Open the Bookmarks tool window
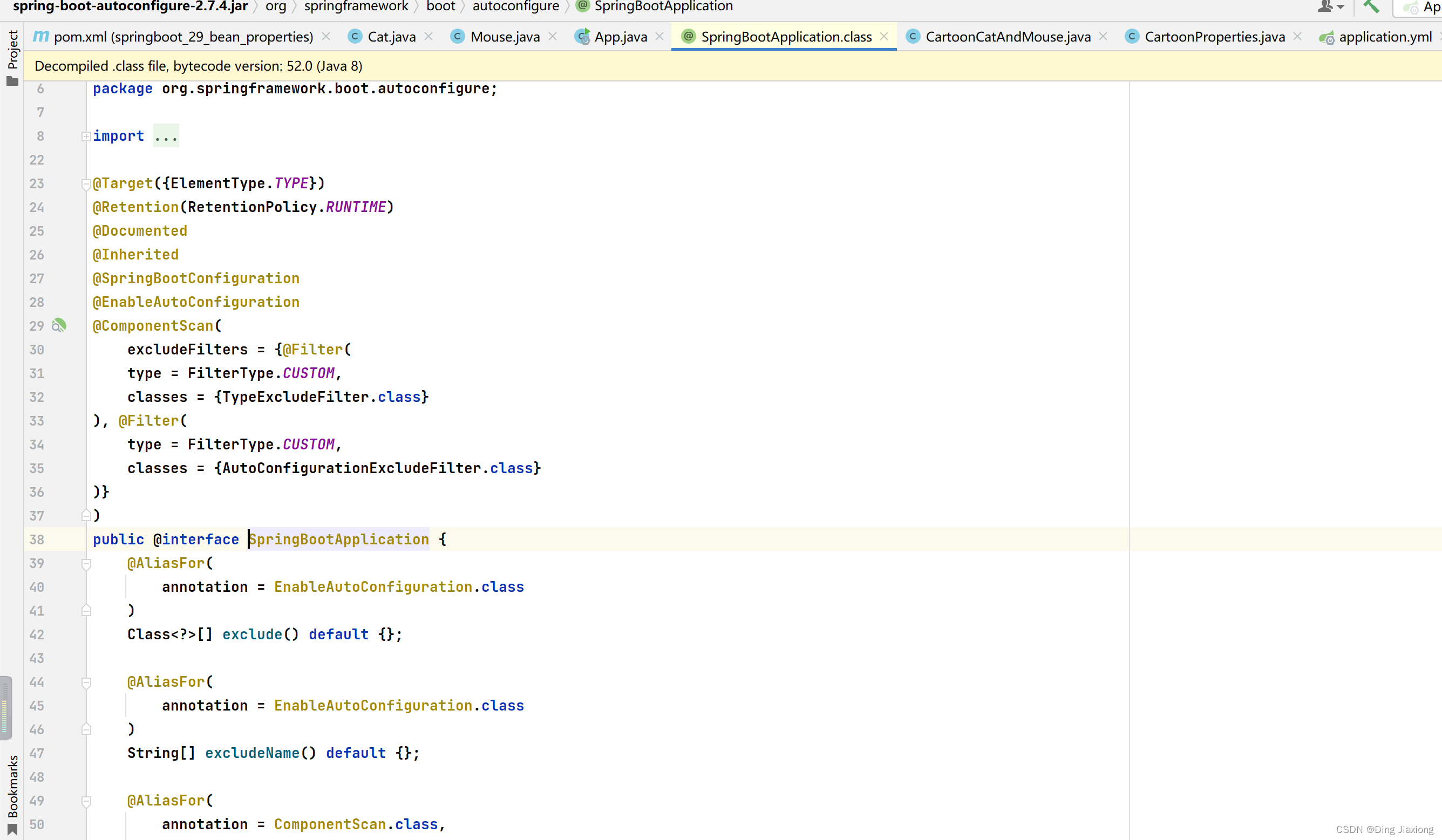Screen dimensions: 1442x840 coord(12,794)
